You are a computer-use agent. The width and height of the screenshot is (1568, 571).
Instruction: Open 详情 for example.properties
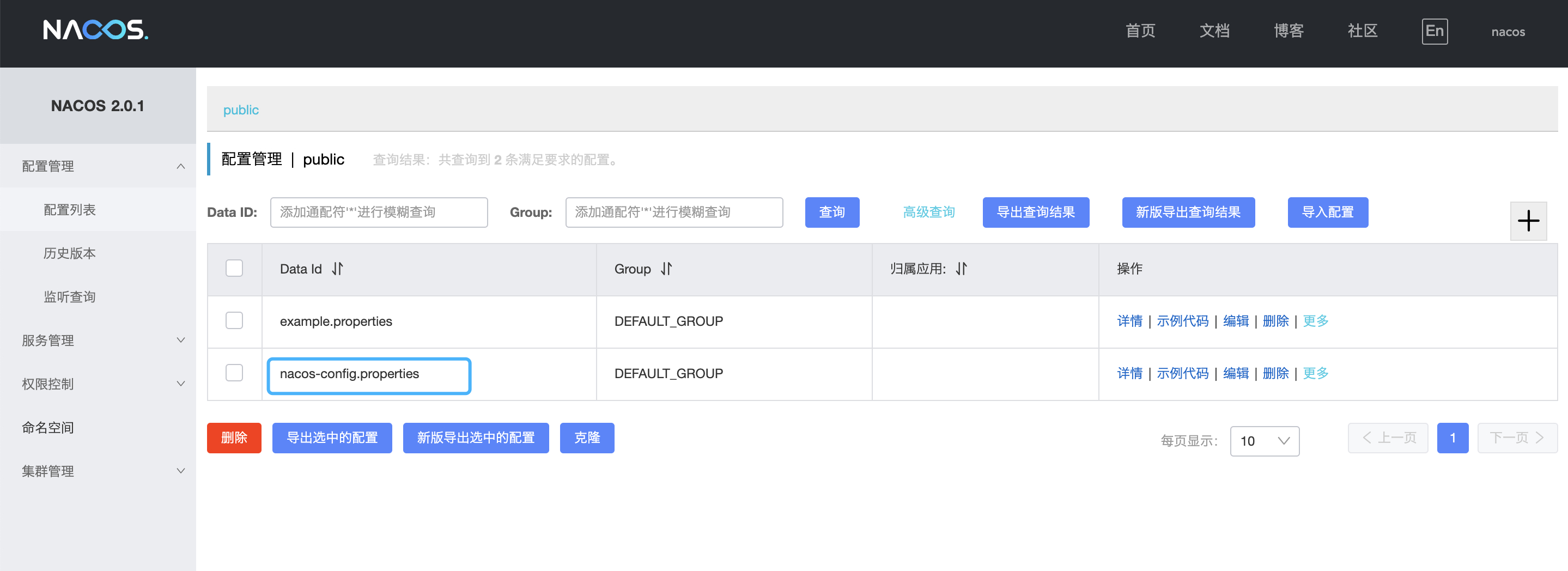point(1130,321)
